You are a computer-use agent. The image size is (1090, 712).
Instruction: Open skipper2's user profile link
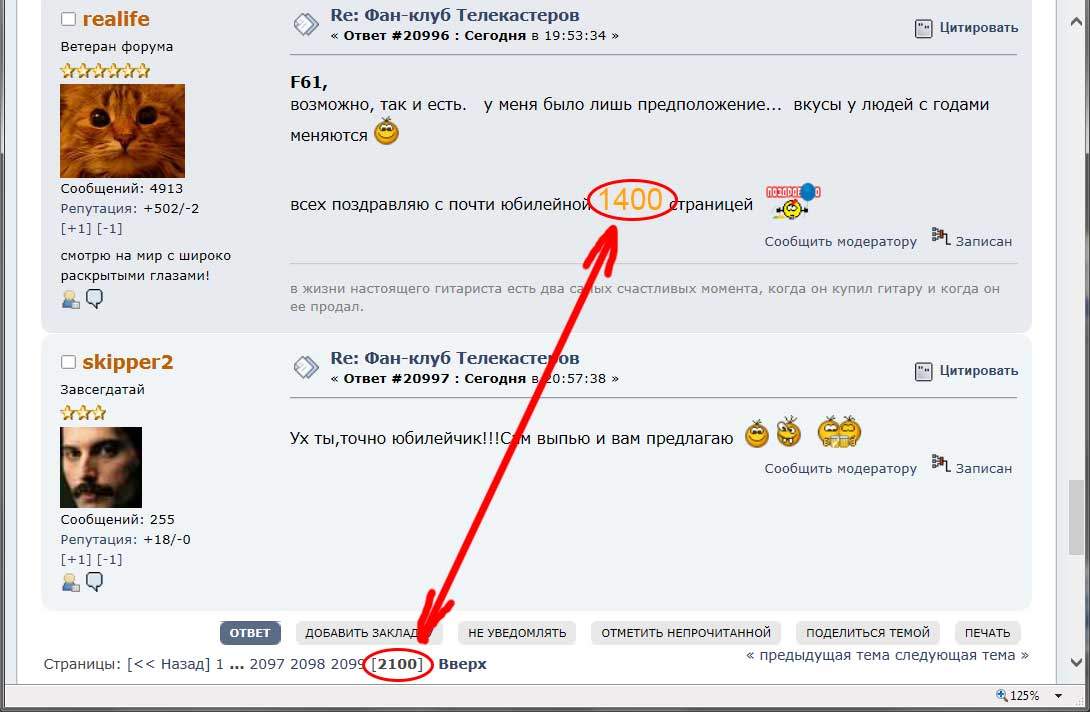(x=128, y=362)
